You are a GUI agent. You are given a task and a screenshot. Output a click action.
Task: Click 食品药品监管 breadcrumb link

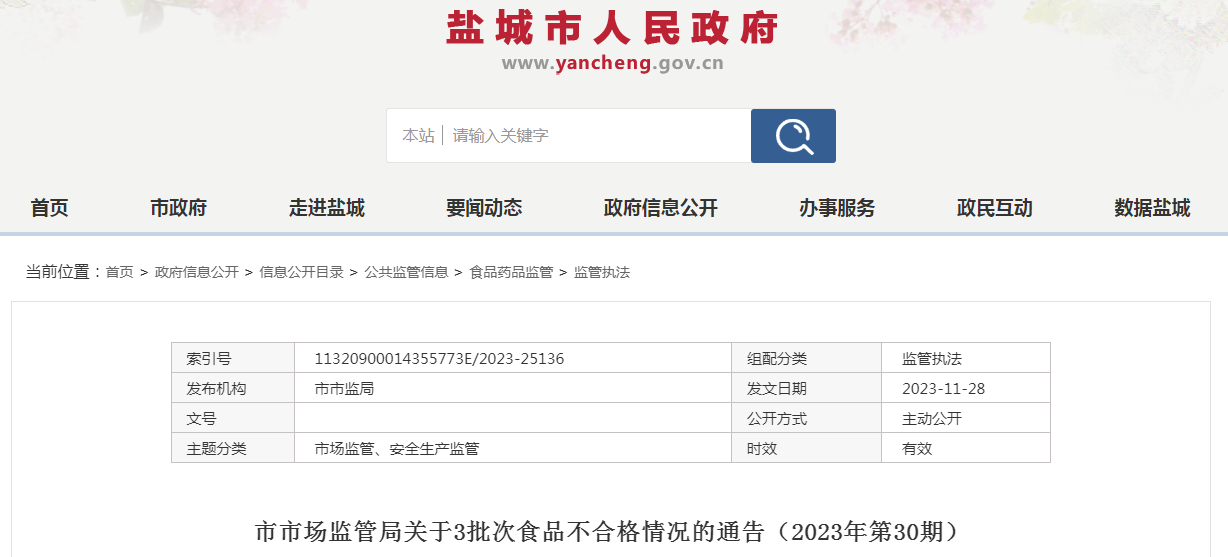tap(512, 272)
